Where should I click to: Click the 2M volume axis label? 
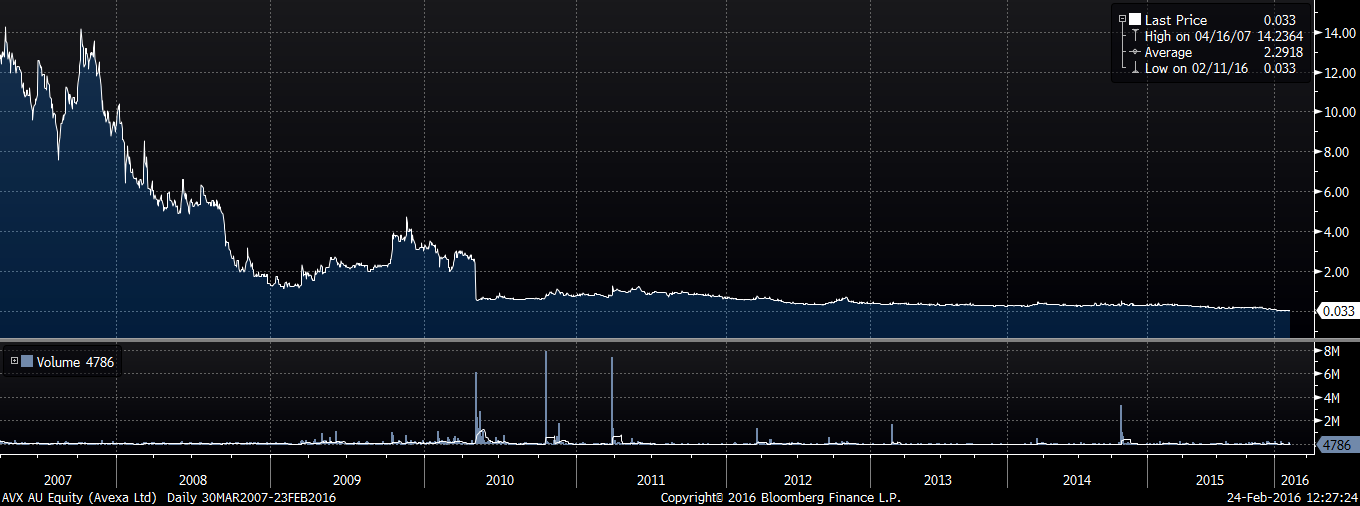1331,421
